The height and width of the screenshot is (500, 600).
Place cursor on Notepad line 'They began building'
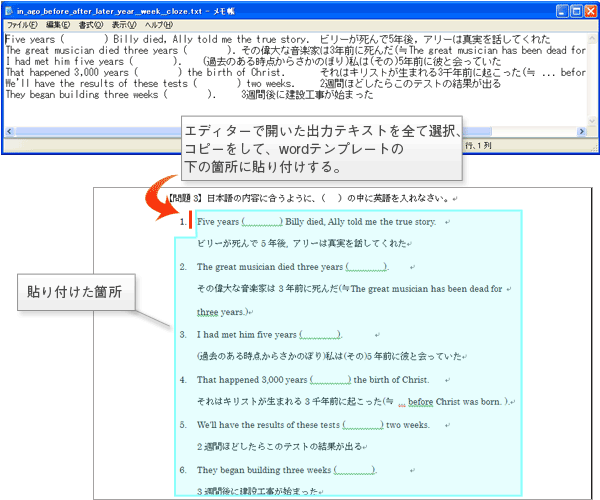point(60,95)
